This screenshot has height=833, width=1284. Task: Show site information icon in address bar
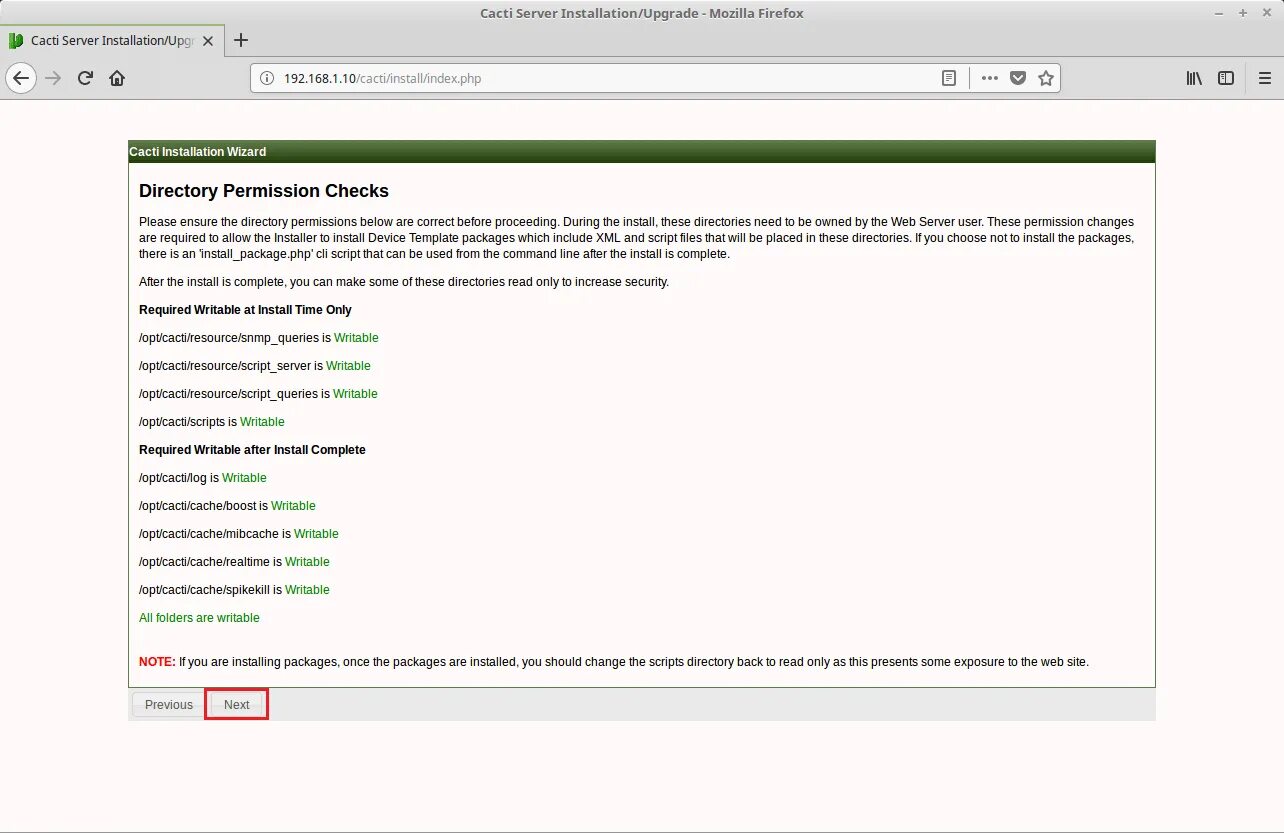click(266, 78)
